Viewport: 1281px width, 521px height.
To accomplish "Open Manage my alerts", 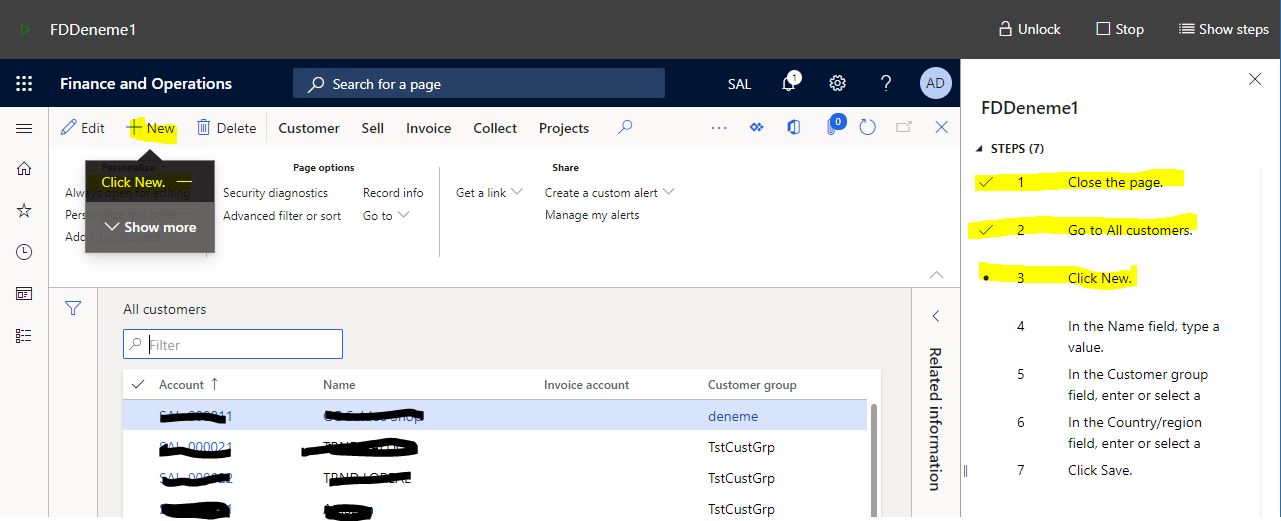I will (592, 215).
